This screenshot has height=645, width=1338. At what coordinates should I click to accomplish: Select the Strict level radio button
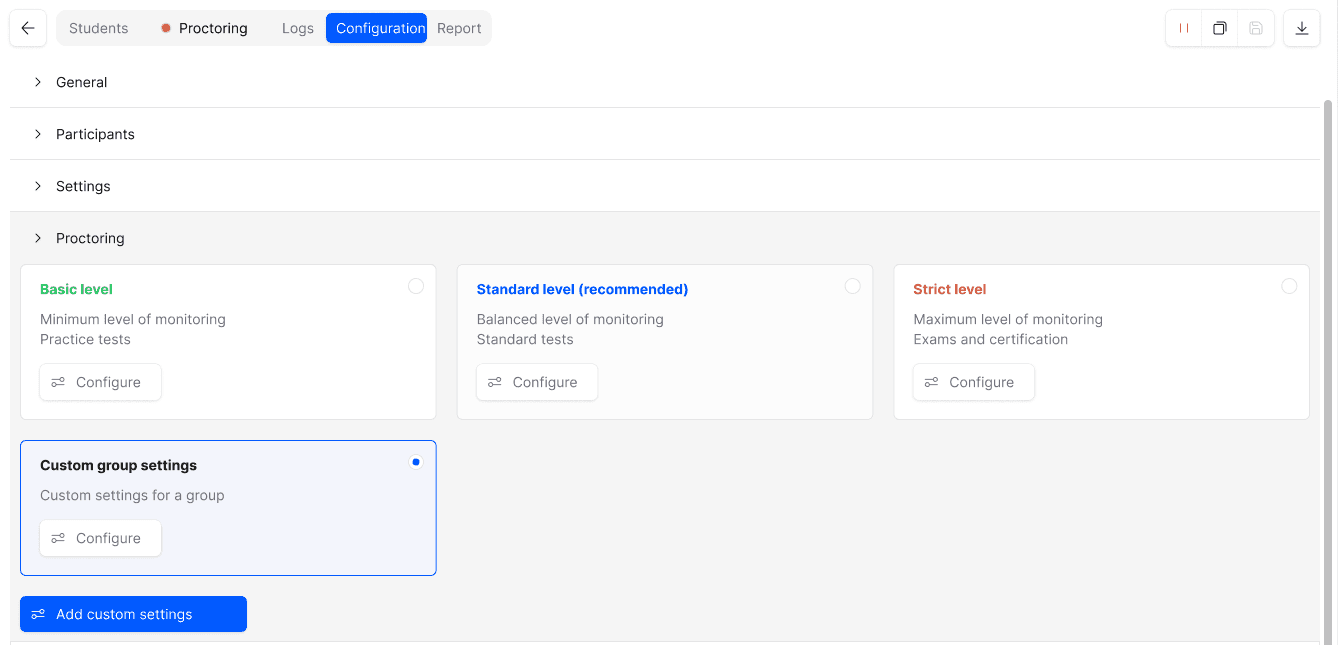point(1289,286)
